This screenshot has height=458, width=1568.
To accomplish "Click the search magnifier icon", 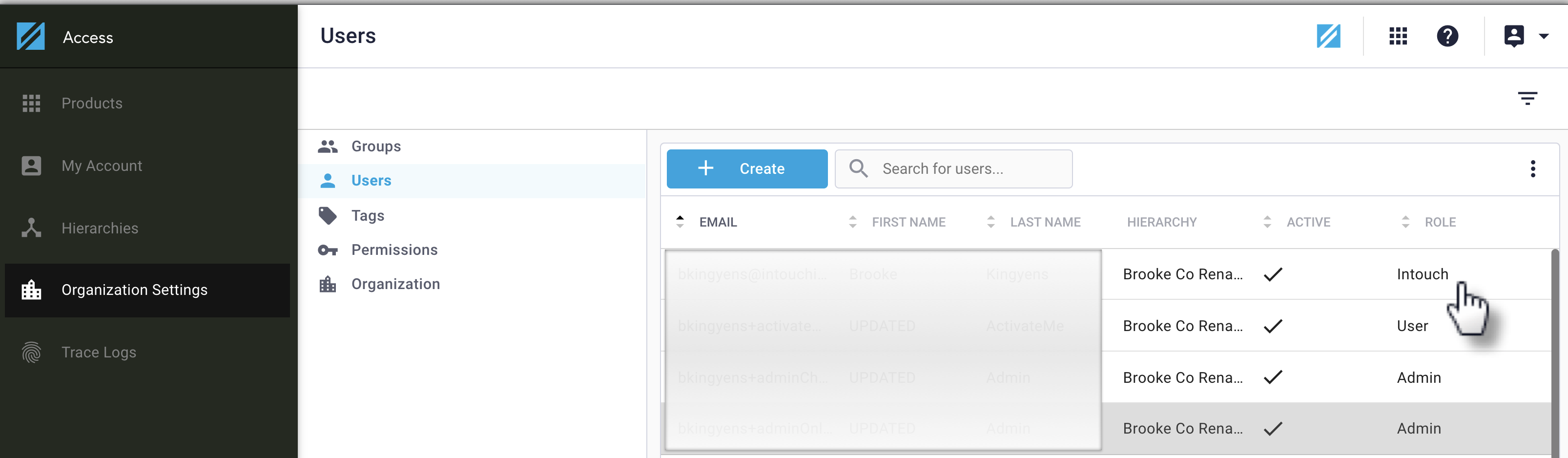I will click(858, 168).
